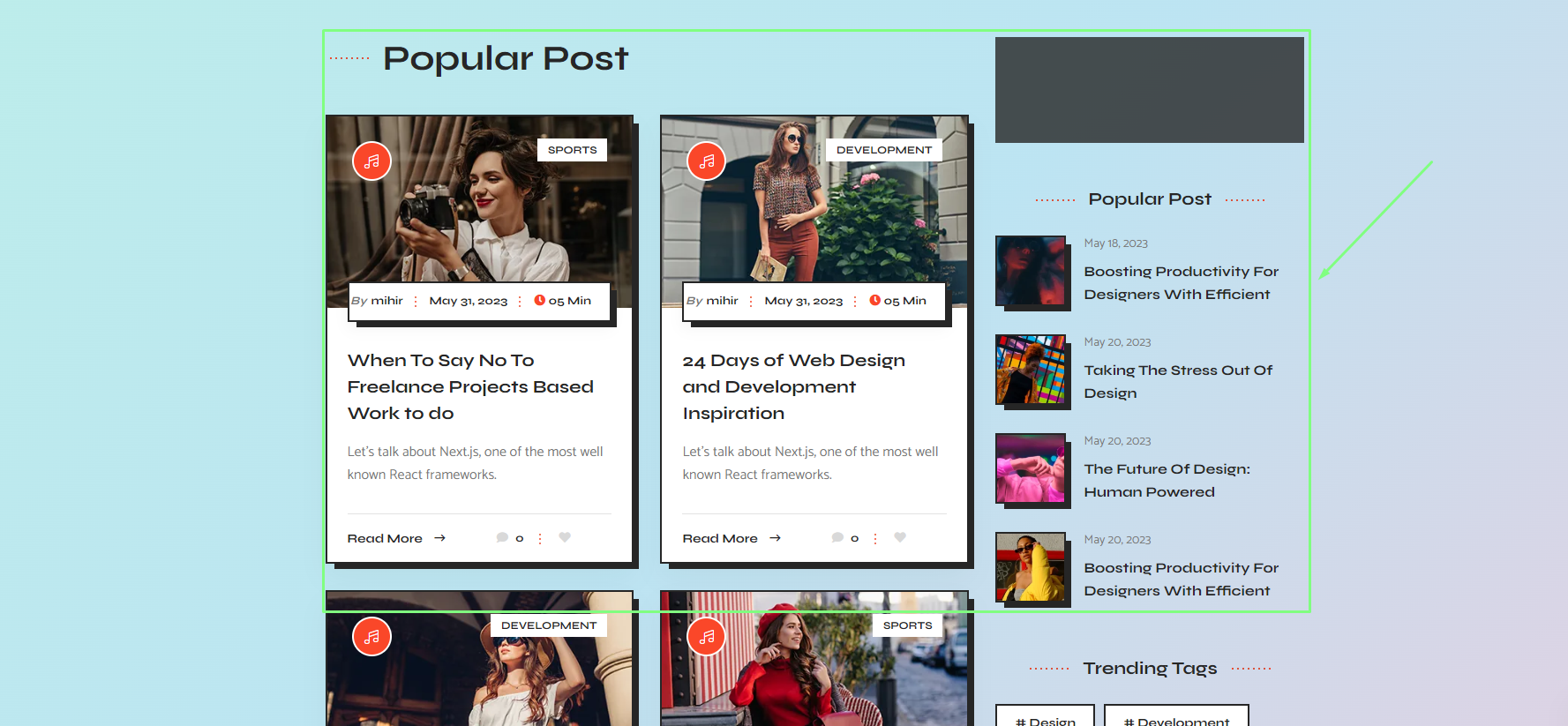Open the camera woman post image
1568x726 pixels.
click(479, 212)
